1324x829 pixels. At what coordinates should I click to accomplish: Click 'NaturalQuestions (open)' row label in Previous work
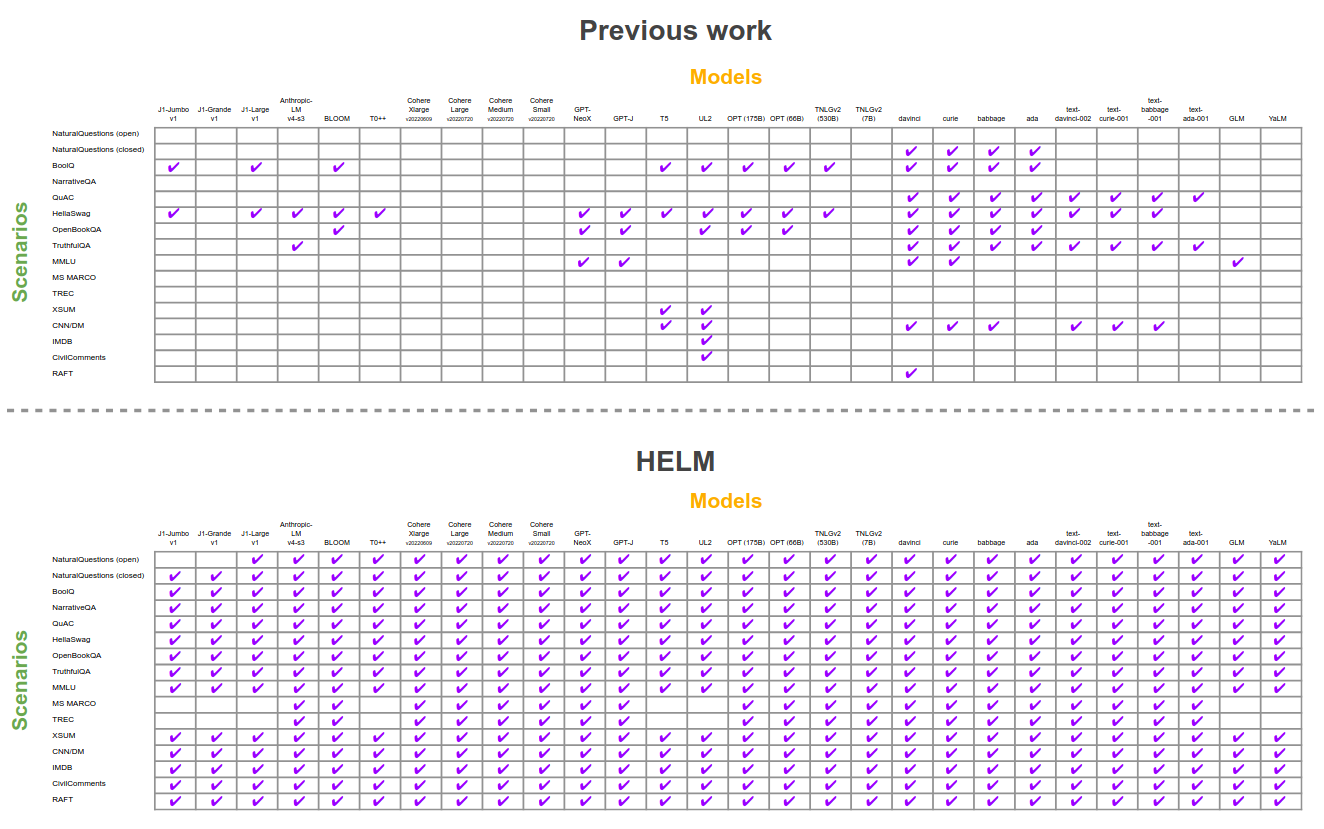(96, 133)
